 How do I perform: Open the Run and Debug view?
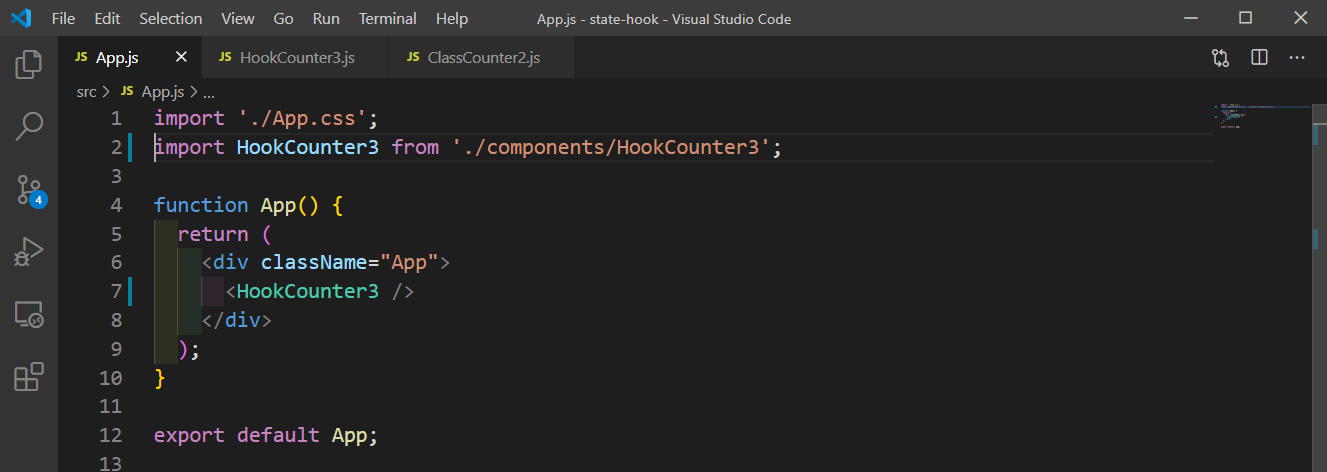tap(29, 252)
